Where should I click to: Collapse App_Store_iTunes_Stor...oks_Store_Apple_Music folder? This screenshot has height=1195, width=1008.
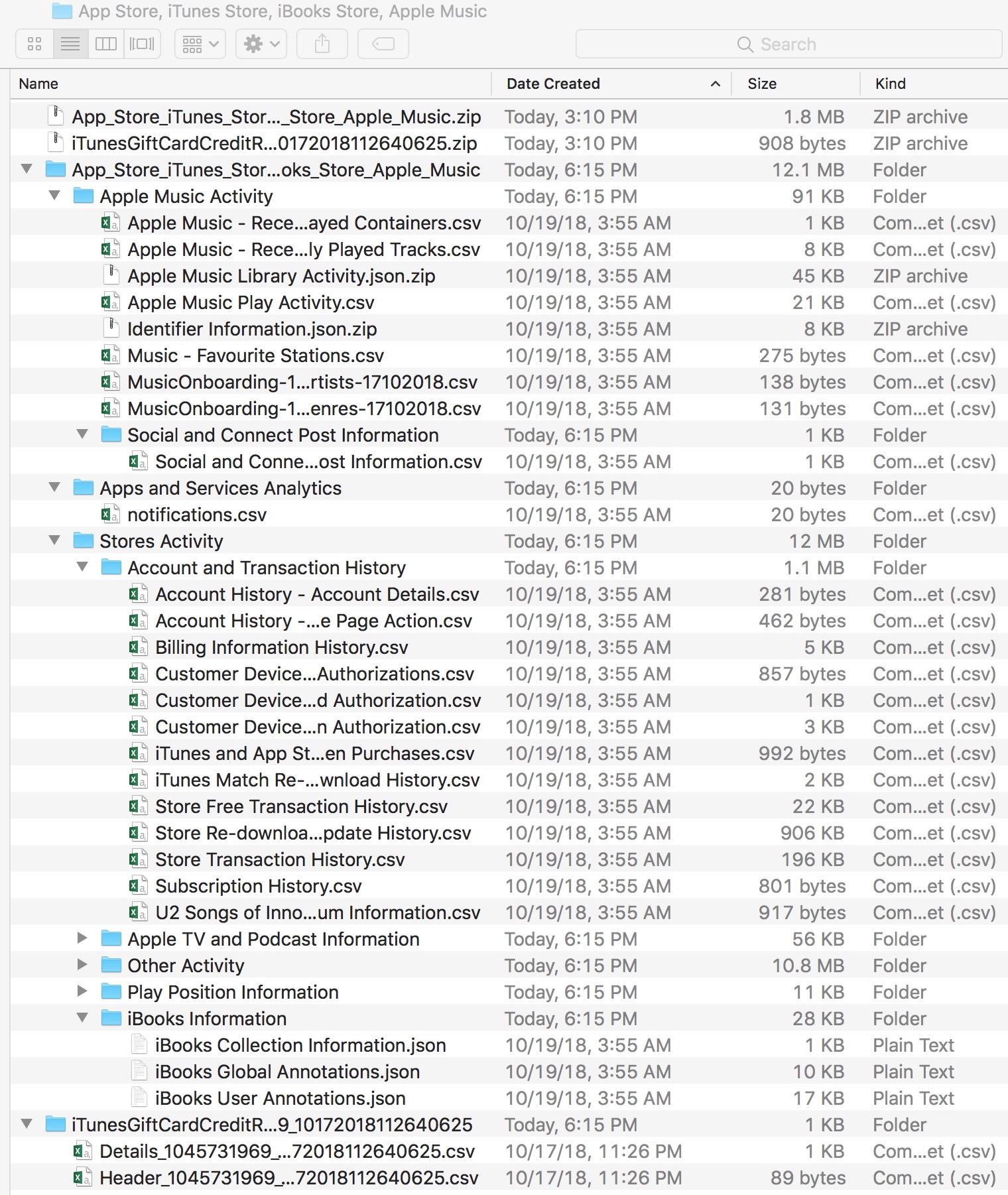pyautogui.click(x=27, y=169)
